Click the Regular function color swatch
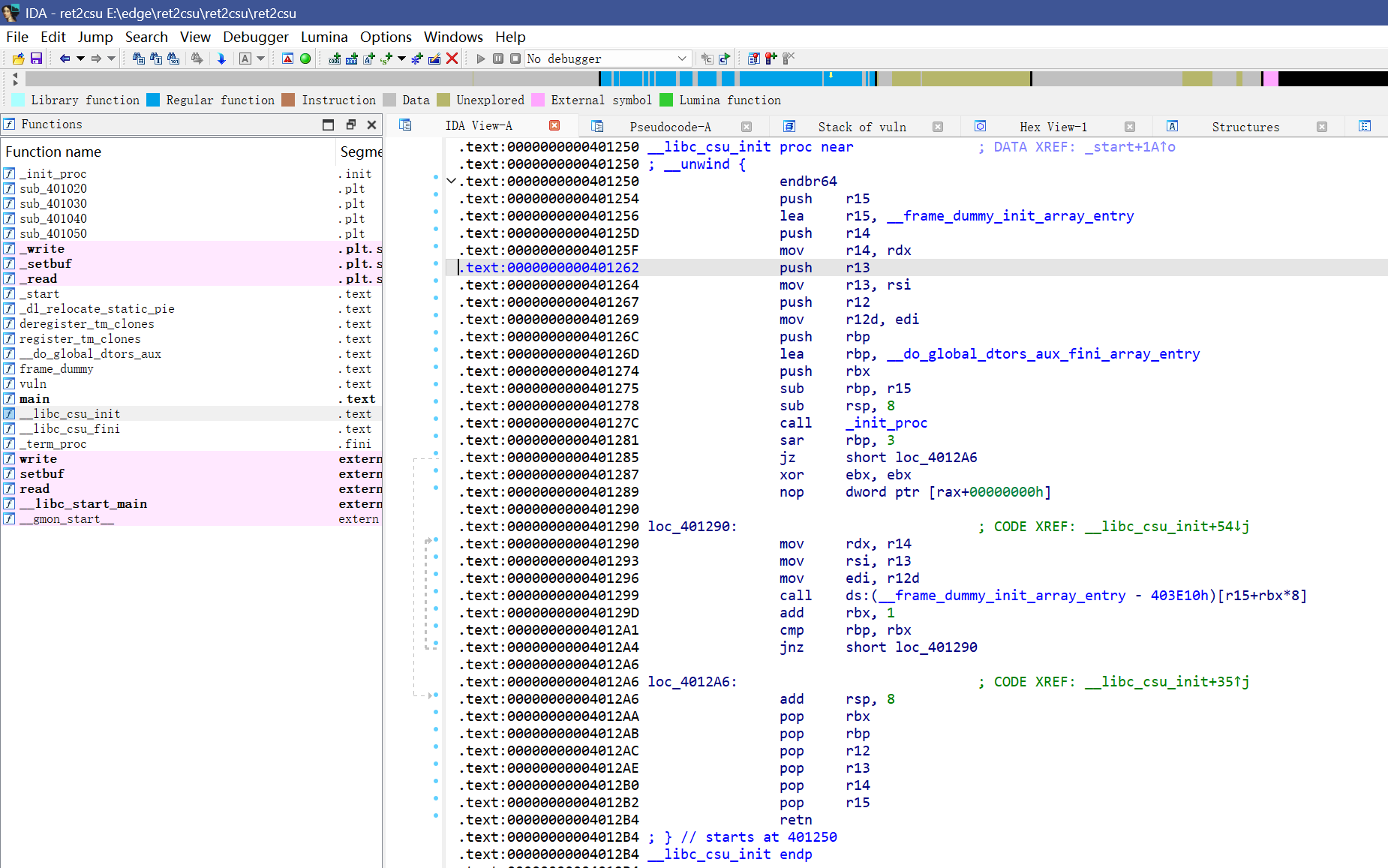 pos(153,100)
